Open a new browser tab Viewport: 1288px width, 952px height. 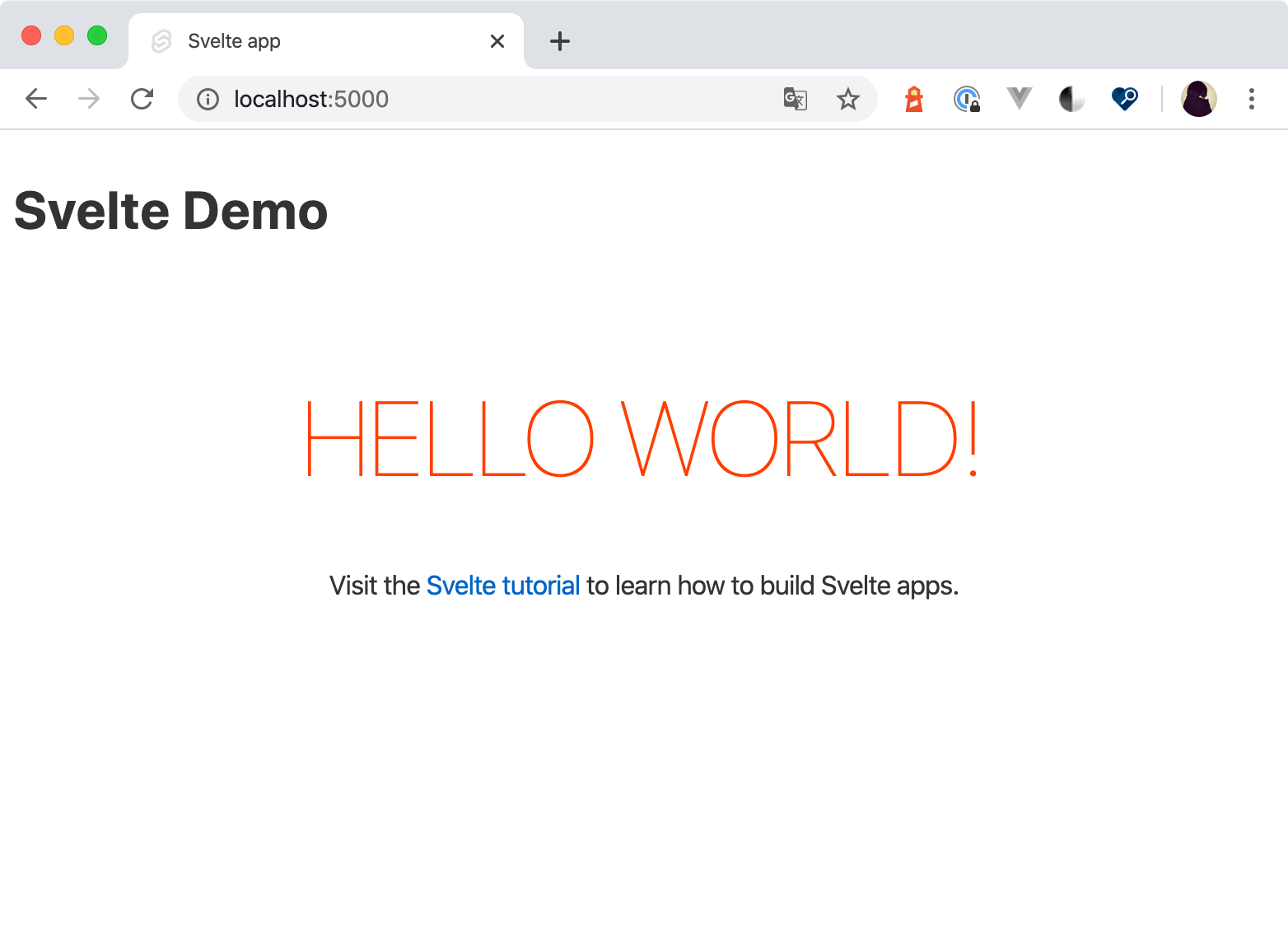pyautogui.click(x=560, y=41)
